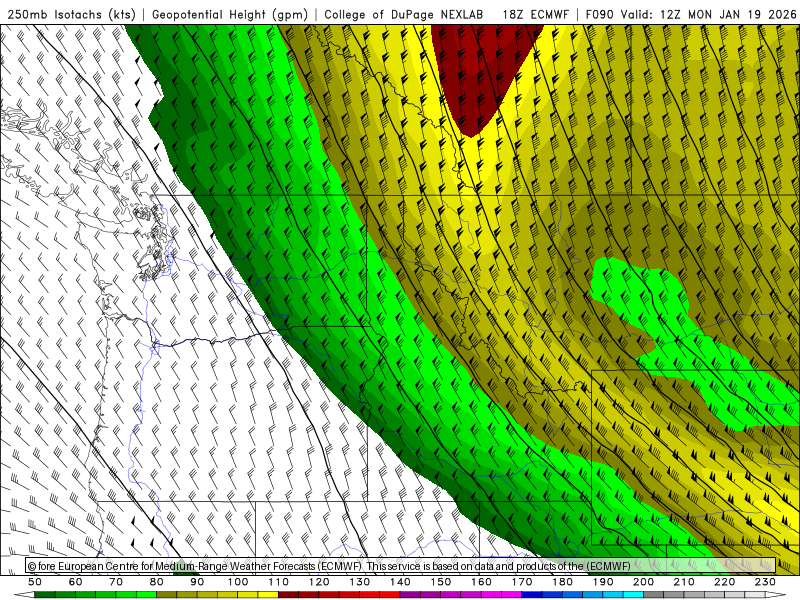Viewport: 800px width, 600px height.
Task: Click the "250mb Isotachs (kts)" title text
Action: click(x=72, y=15)
